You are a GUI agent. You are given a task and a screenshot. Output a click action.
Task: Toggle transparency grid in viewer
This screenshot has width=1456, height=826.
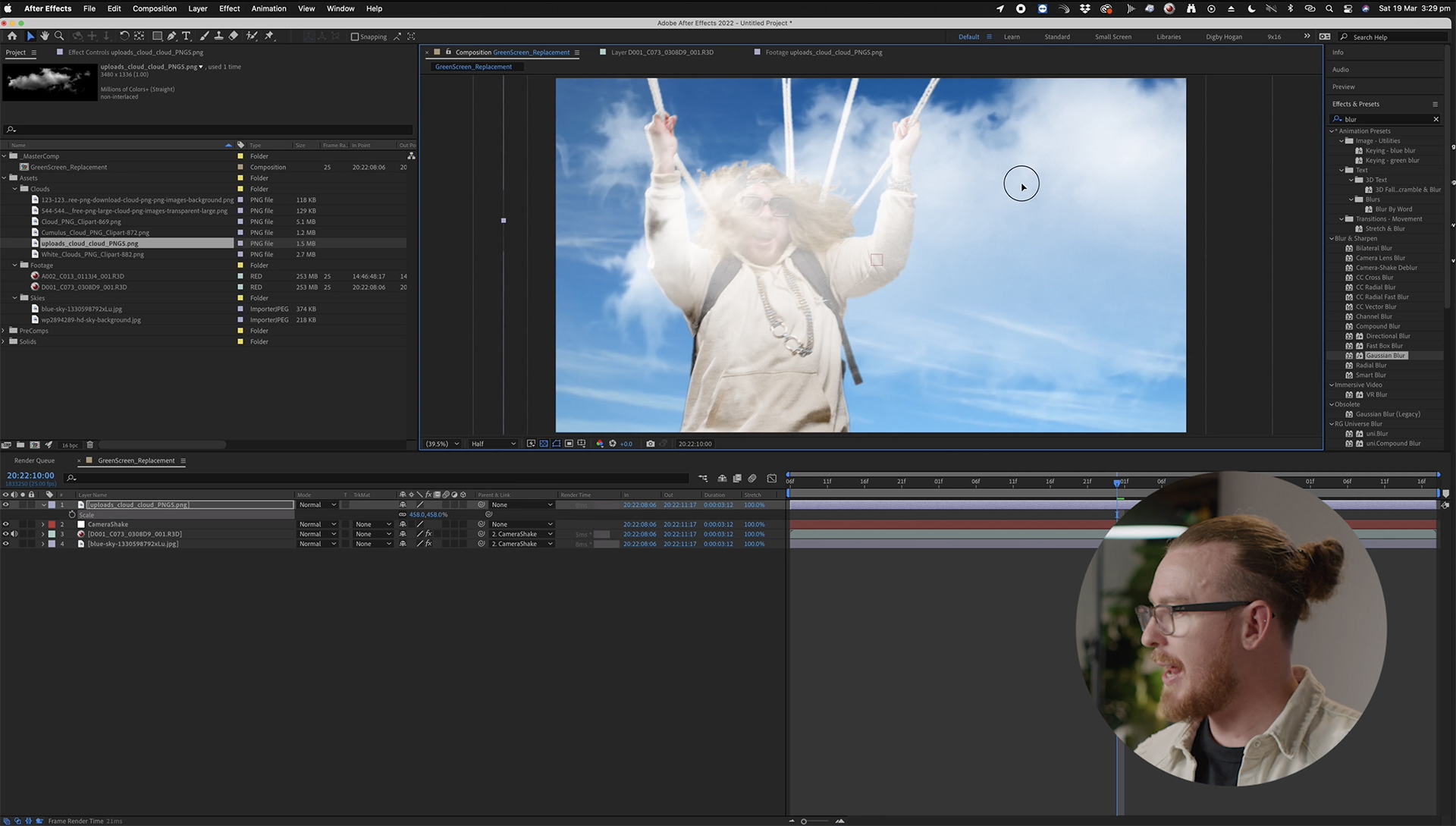pos(544,444)
